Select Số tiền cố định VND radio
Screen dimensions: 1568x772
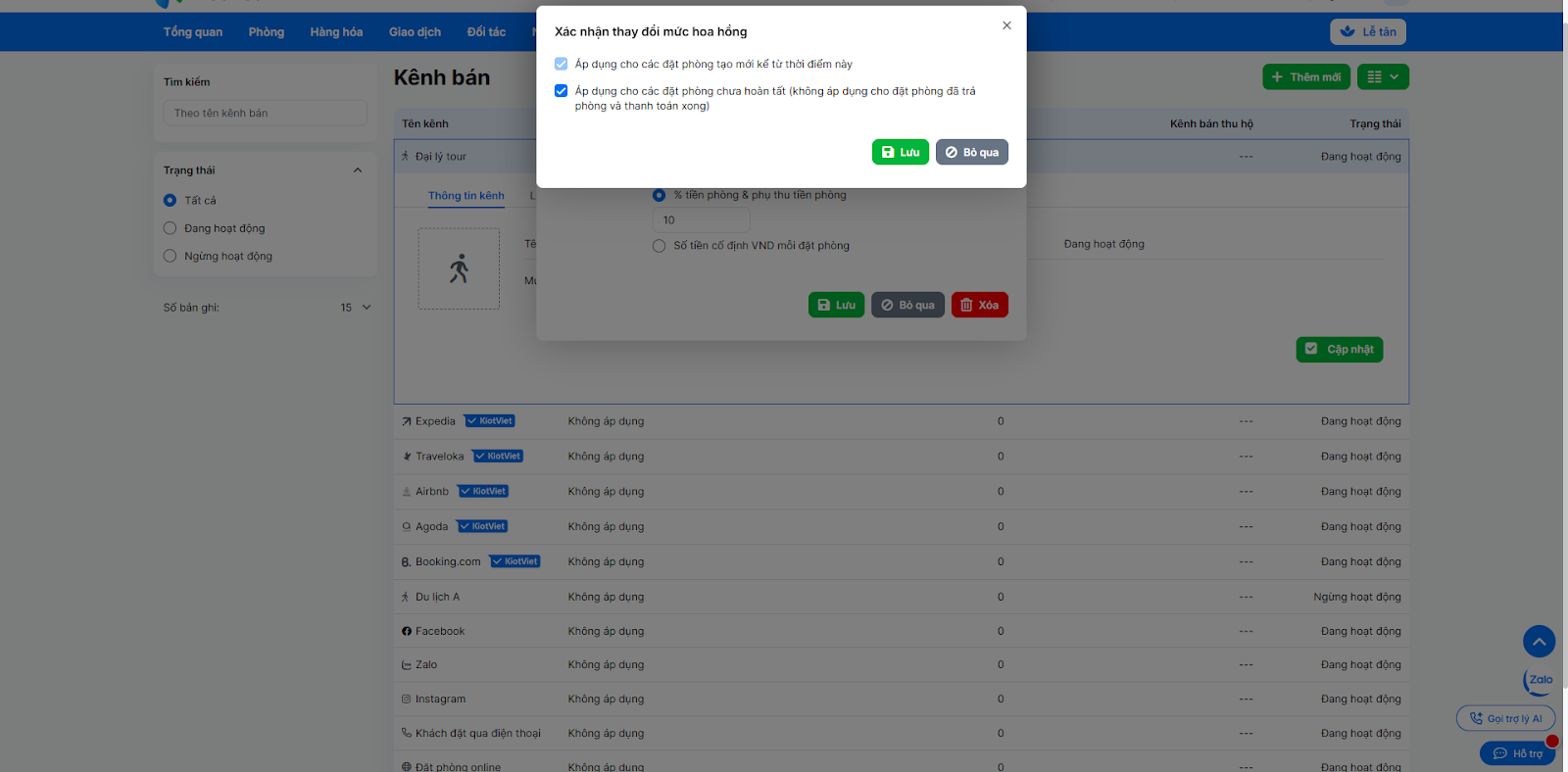tap(659, 246)
